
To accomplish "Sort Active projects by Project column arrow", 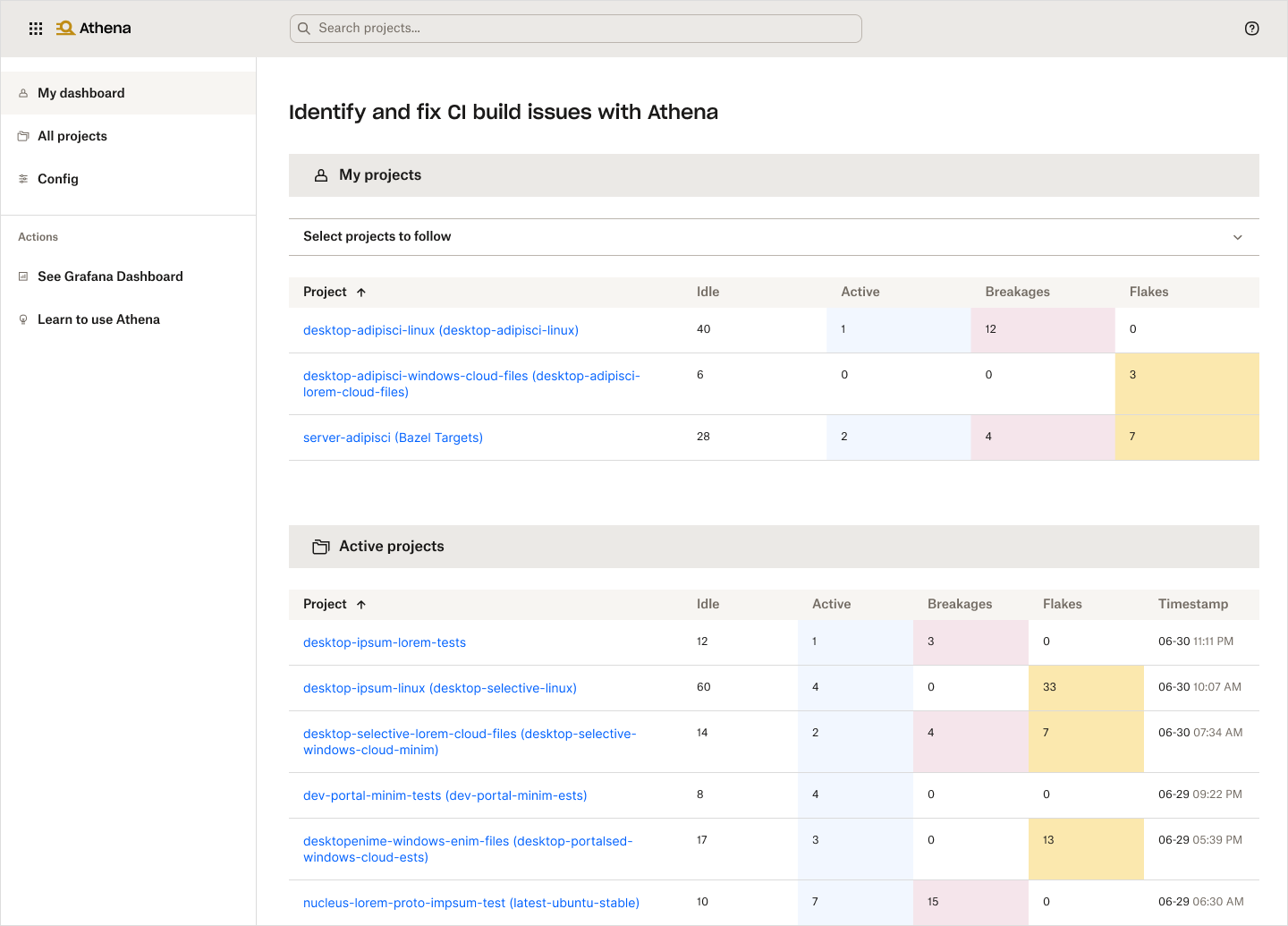I will (x=361, y=605).
